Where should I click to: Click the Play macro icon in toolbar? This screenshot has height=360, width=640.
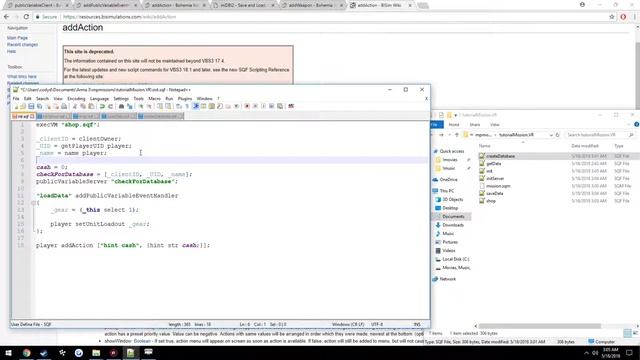(263, 106)
